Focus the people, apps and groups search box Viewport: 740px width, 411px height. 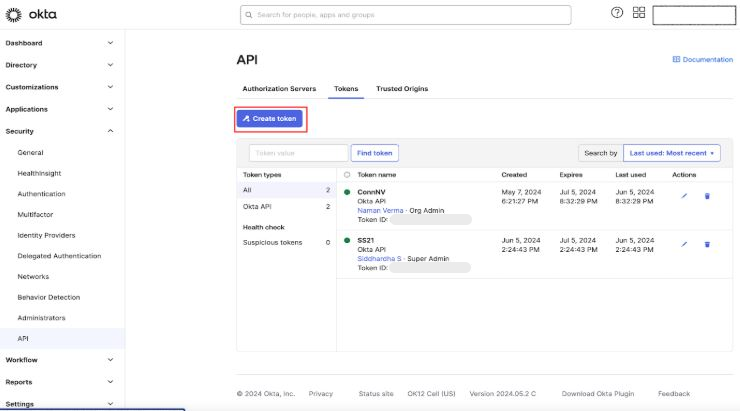405,15
